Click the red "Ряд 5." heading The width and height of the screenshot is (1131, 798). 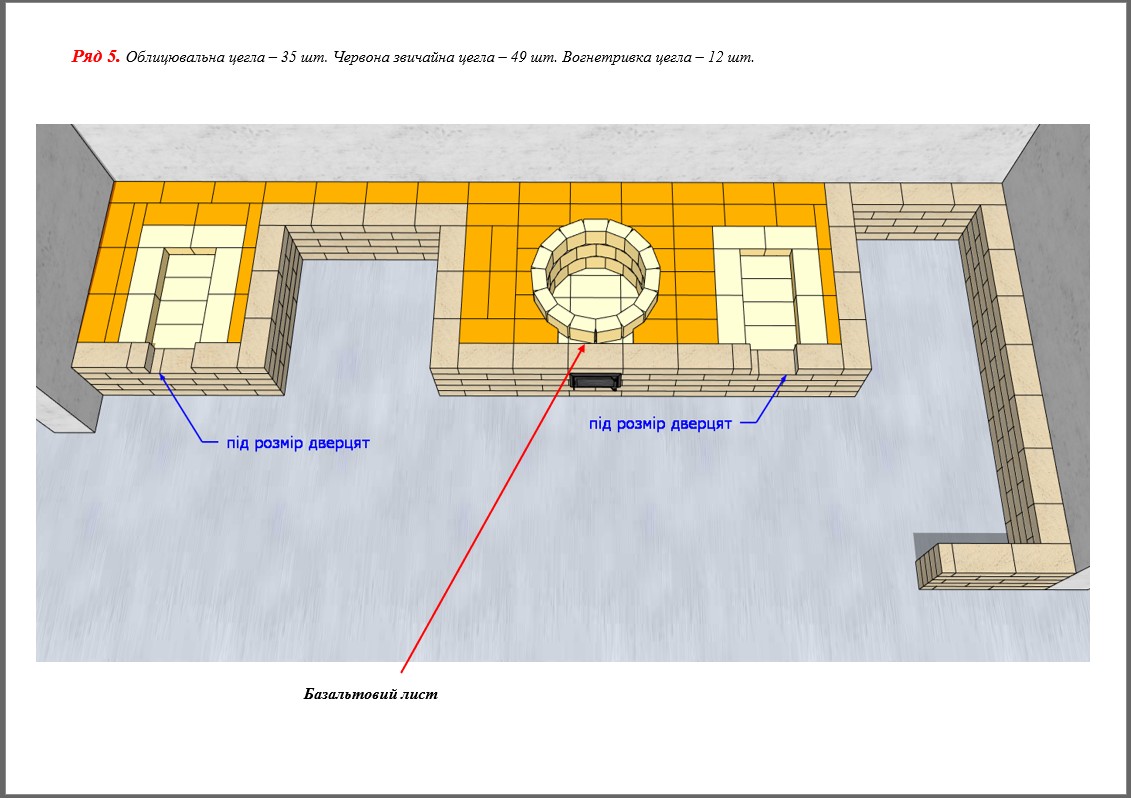coord(96,57)
